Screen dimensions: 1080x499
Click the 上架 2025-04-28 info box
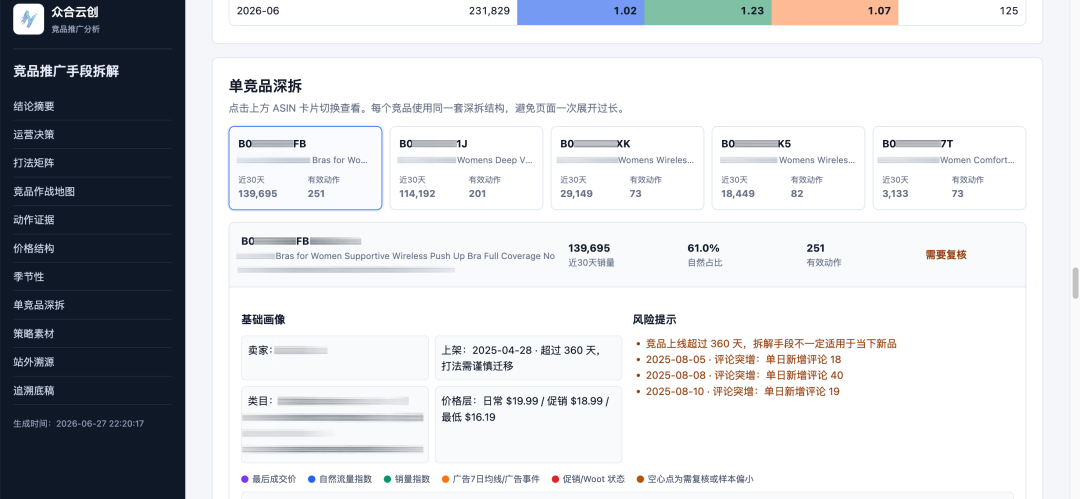[x=528, y=358]
